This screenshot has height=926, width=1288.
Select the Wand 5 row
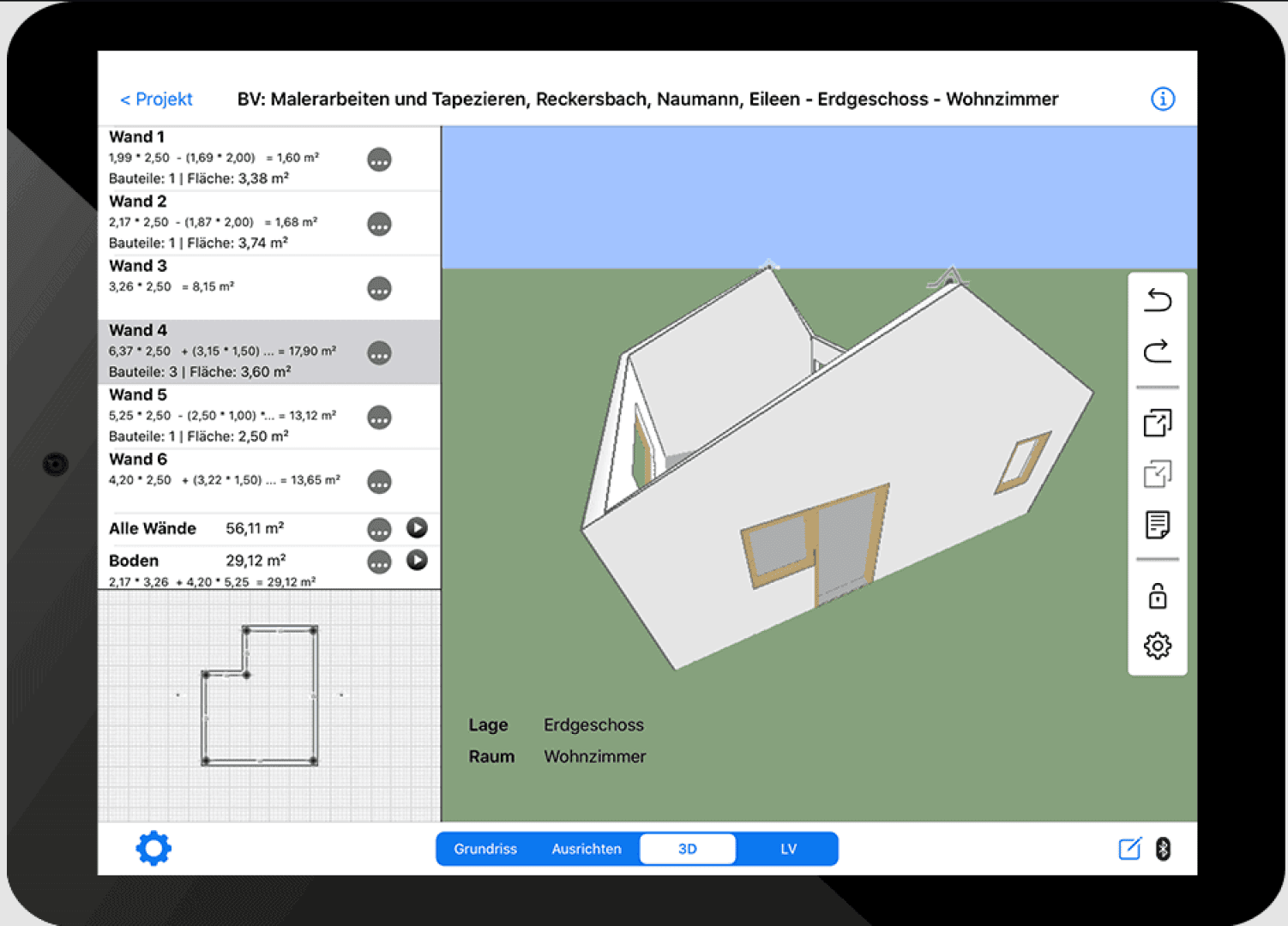tap(269, 416)
